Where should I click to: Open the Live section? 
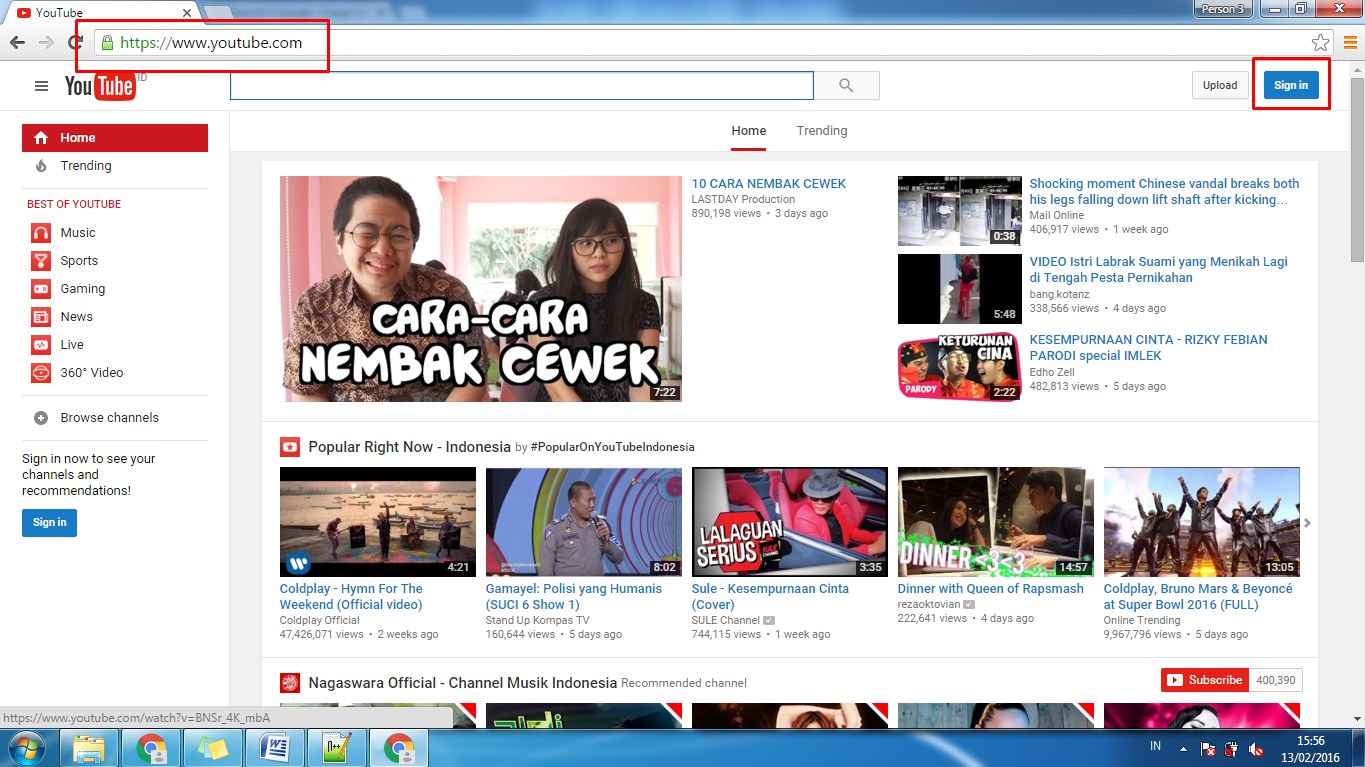point(73,344)
